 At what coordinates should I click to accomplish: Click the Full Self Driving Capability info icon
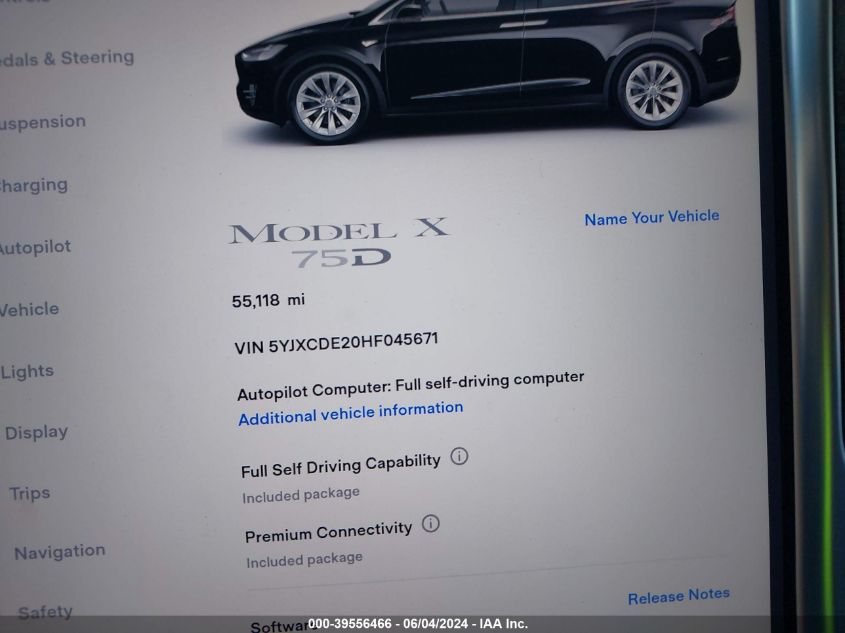[x=459, y=457]
